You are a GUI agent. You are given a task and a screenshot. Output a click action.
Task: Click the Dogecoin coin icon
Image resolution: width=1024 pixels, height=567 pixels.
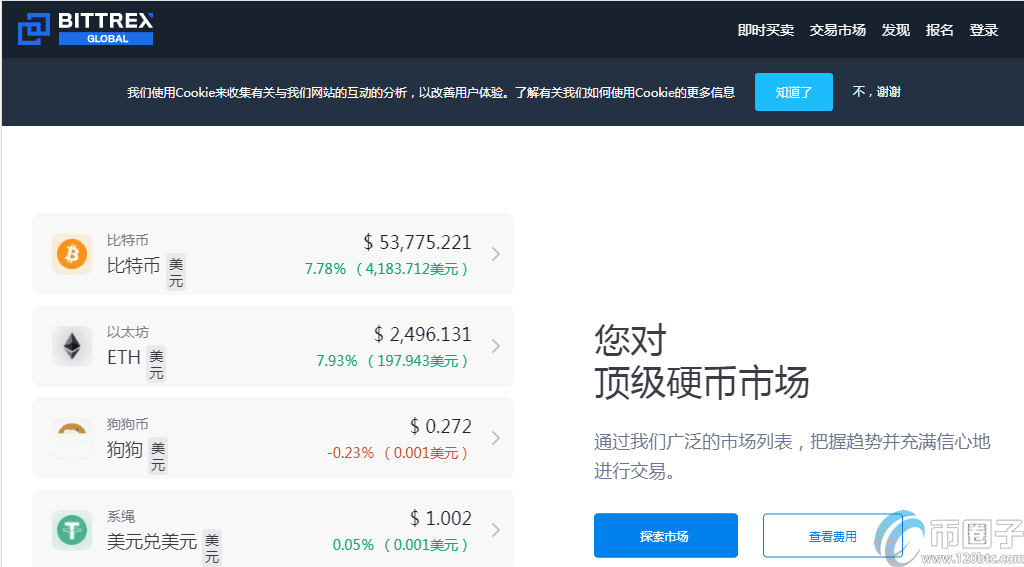(x=72, y=437)
